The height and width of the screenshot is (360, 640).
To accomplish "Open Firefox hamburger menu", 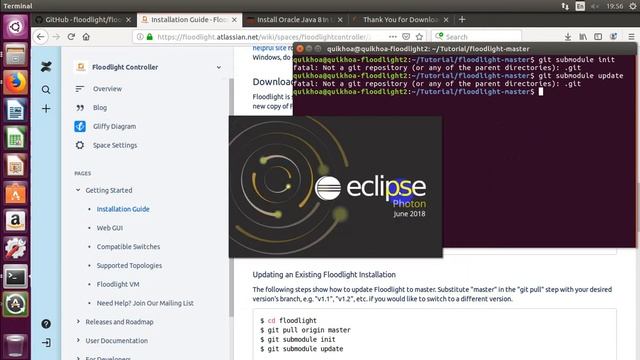I will point(631,37).
